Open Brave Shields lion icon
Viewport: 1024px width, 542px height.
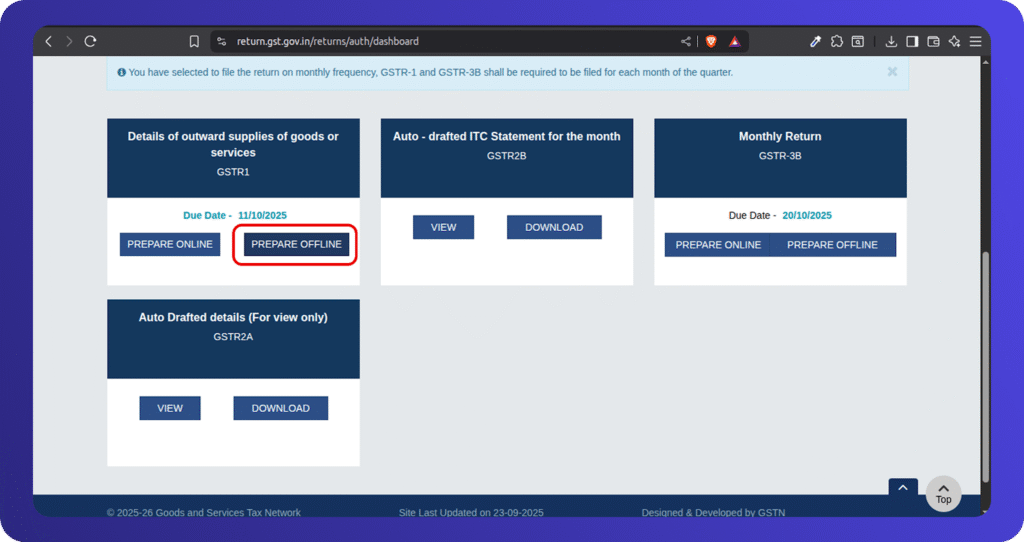click(711, 41)
